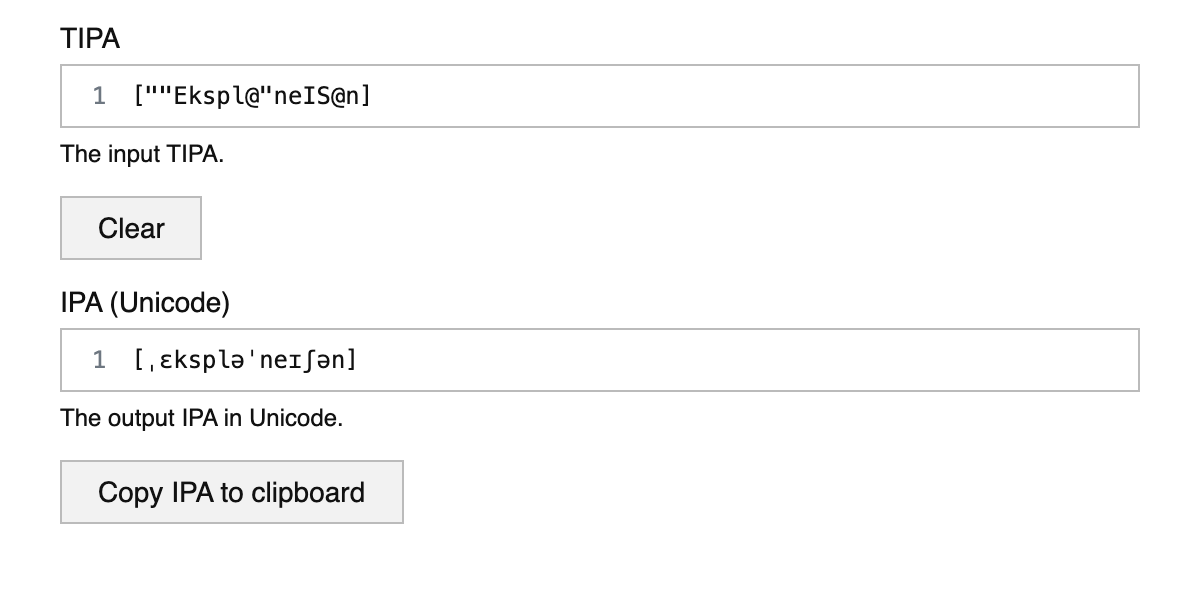
Task: Click the line number 1 in TIPA editor
Action: (98, 95)
